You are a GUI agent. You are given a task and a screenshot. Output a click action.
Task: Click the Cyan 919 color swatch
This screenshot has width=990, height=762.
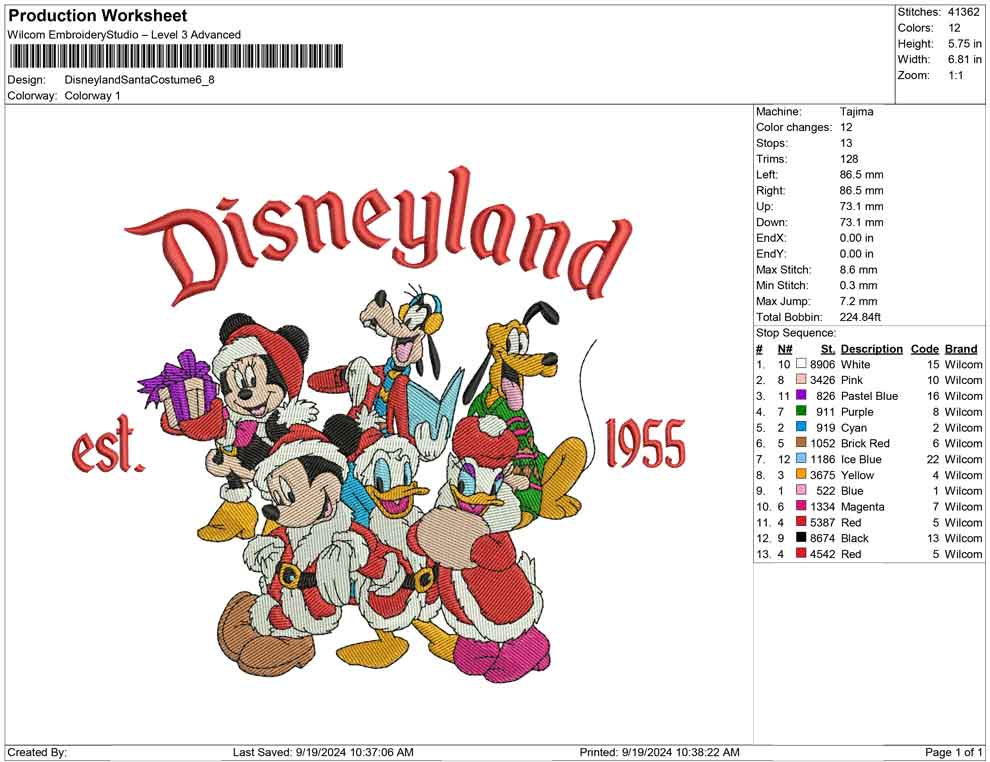[801, 427]
